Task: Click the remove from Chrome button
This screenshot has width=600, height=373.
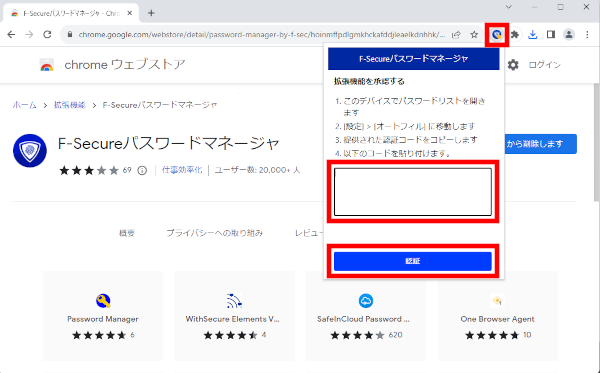Action: pyautogui.click(x=540, y=144)
